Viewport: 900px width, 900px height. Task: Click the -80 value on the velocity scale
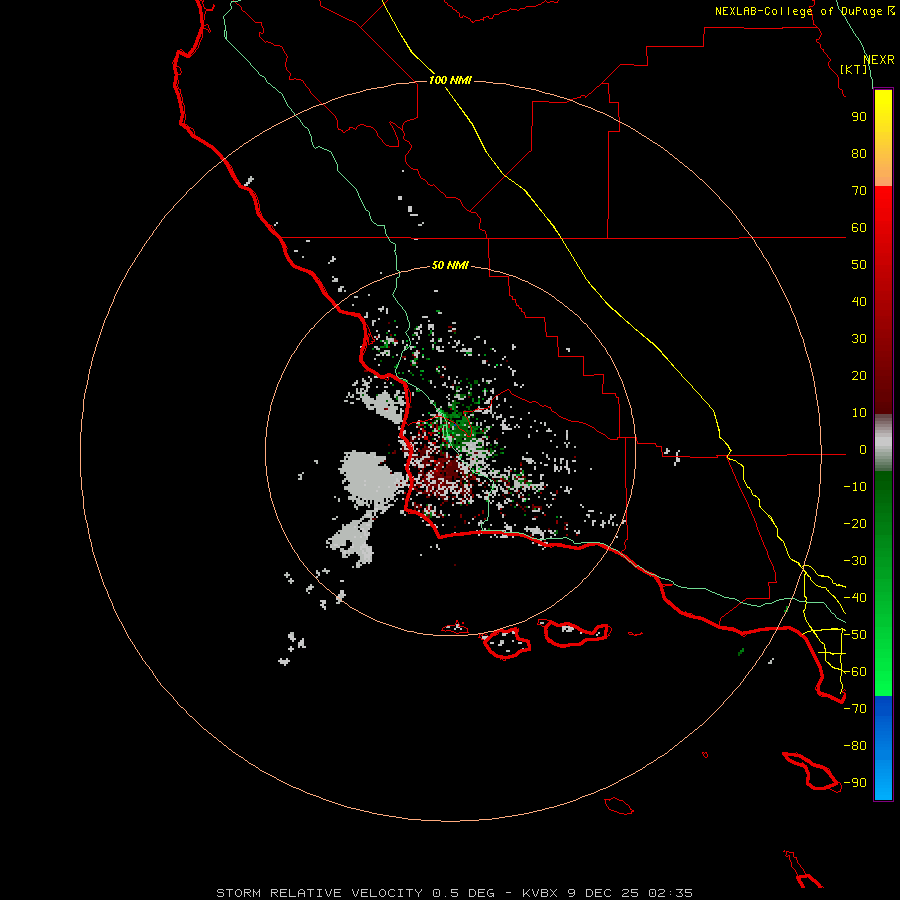855,746
